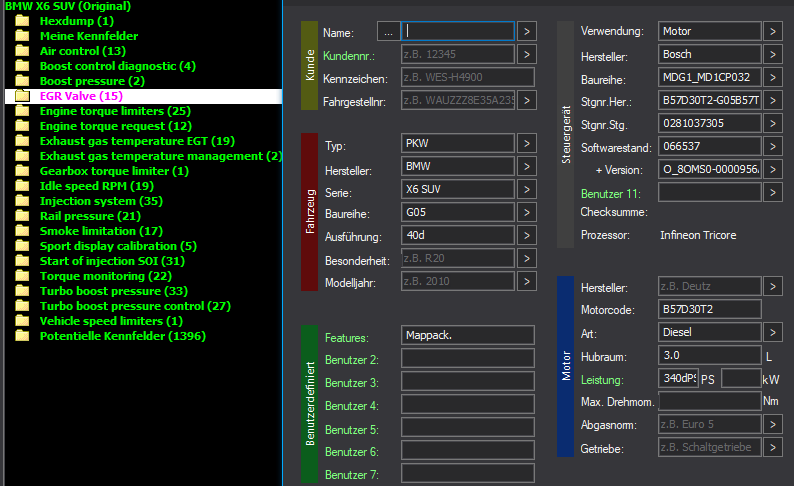Click the Leistung PS field 340dPS
The image size is (794, 486).
tap(679, 378)
